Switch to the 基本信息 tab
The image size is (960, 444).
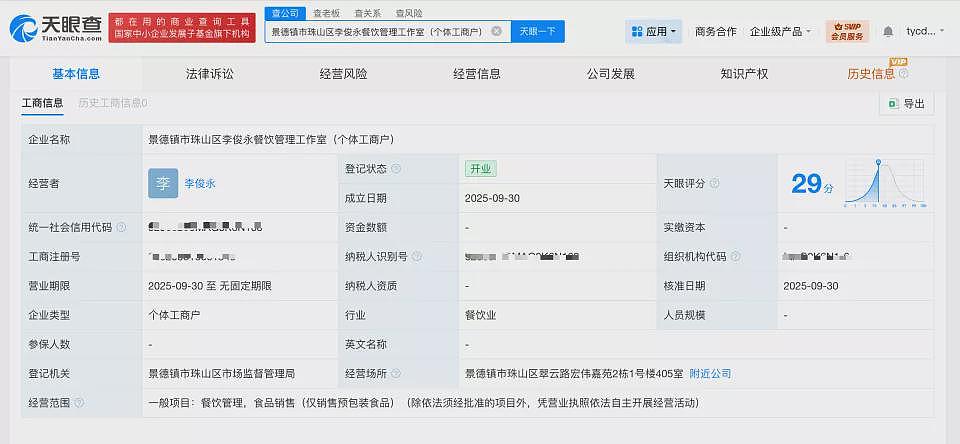point(76,74)
